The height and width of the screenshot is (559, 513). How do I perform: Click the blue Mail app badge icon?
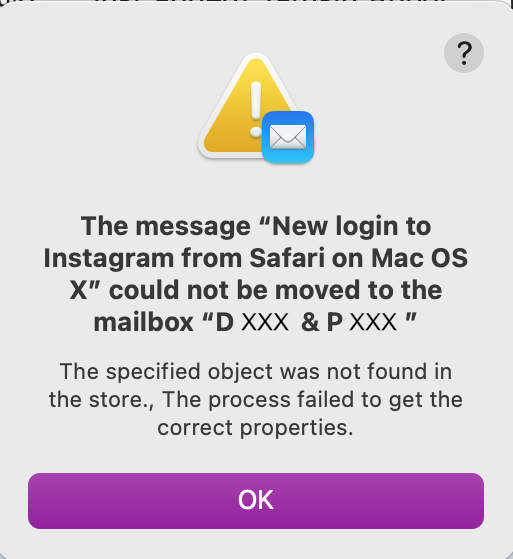(288, 137)
